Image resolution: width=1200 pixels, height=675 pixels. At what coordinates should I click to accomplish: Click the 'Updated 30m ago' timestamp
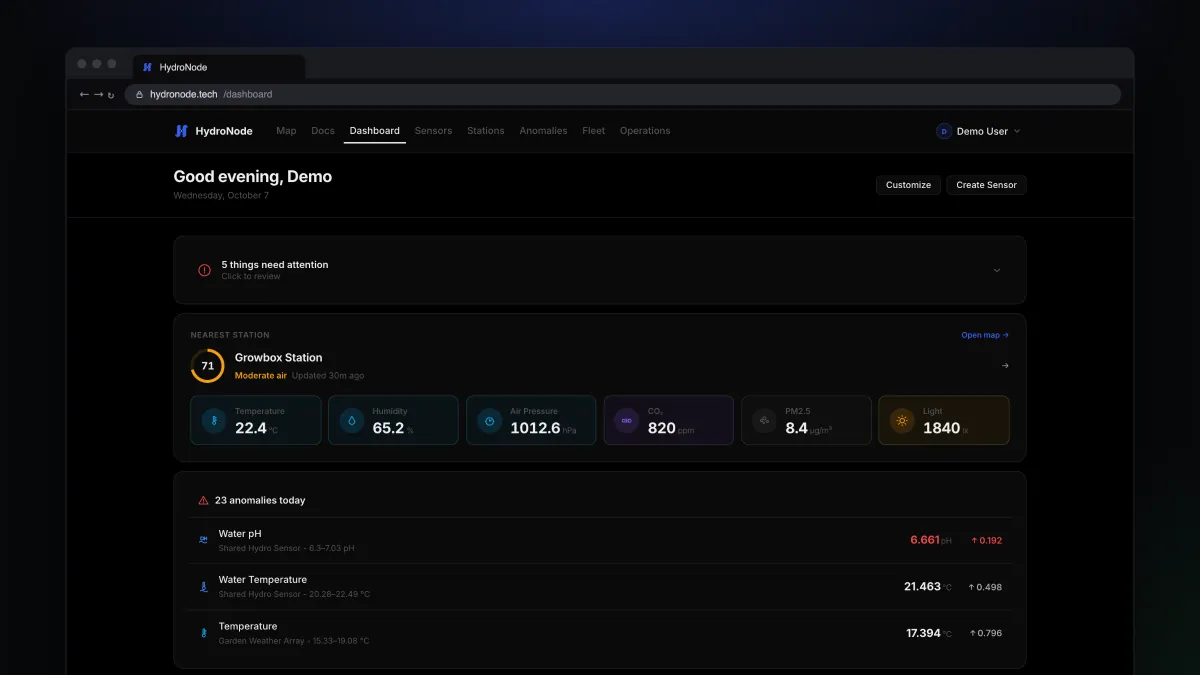point(328,376)
